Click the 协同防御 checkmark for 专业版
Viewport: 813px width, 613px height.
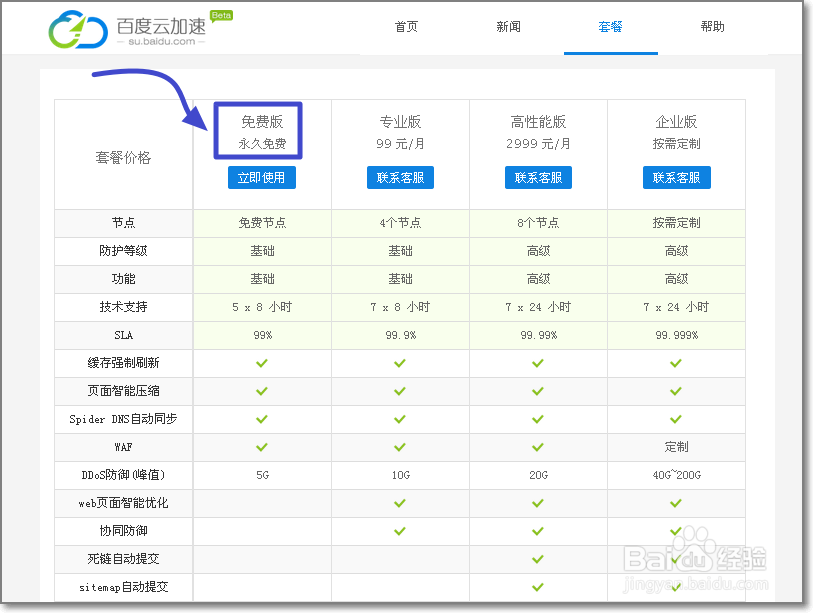(399, 531)
